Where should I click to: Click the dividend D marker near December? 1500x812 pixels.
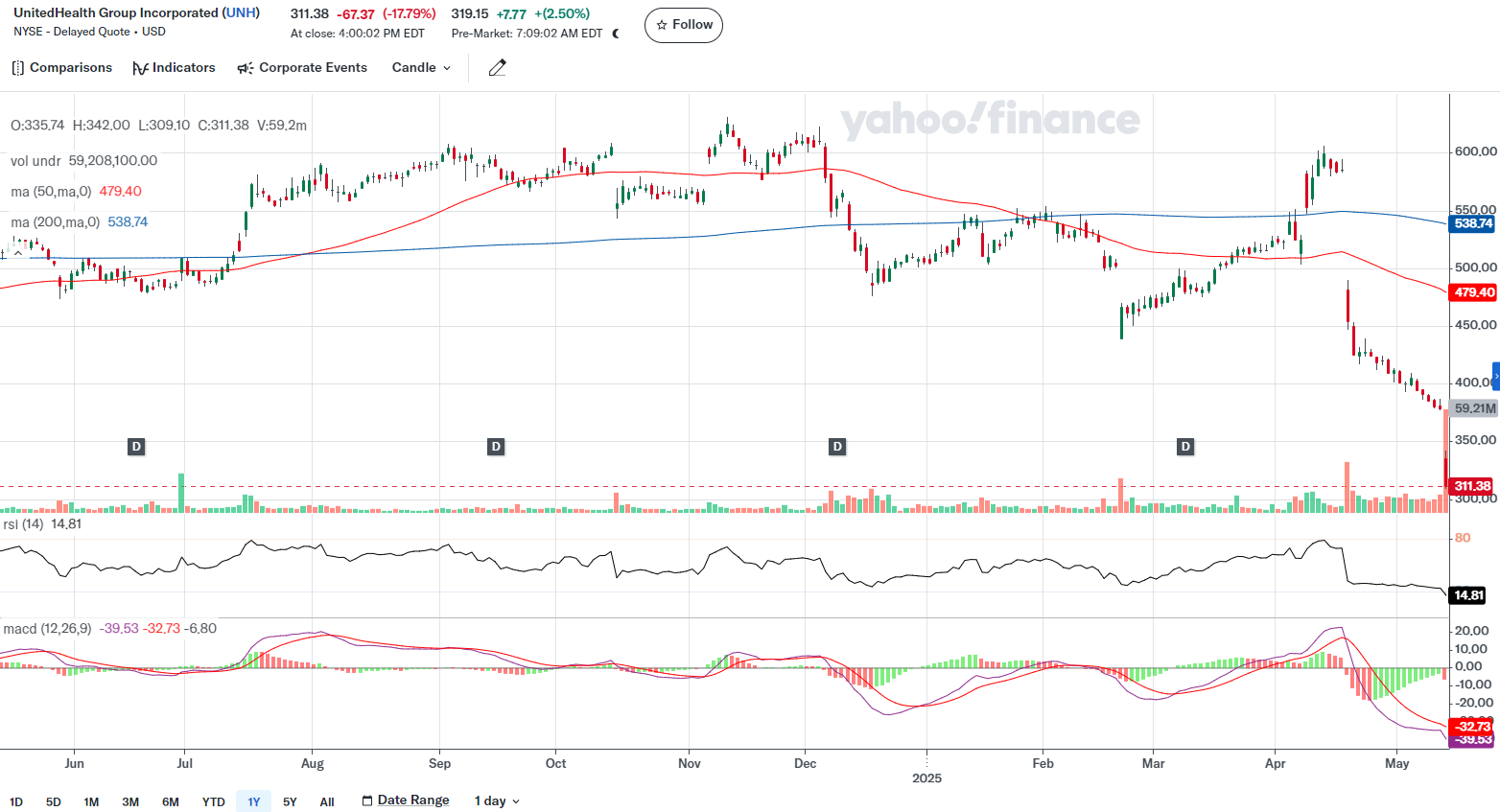click(837, 447)
